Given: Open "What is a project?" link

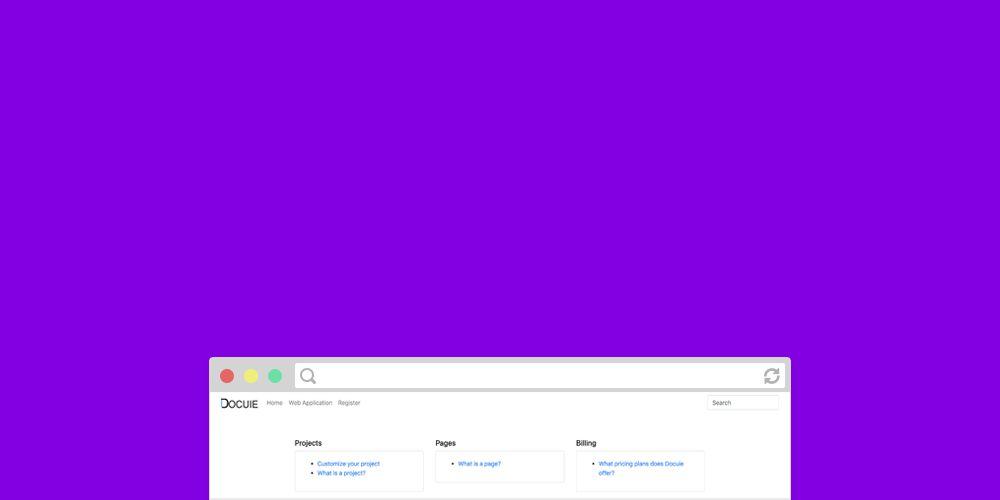Looking at the screenshot, I should point(341,473).
